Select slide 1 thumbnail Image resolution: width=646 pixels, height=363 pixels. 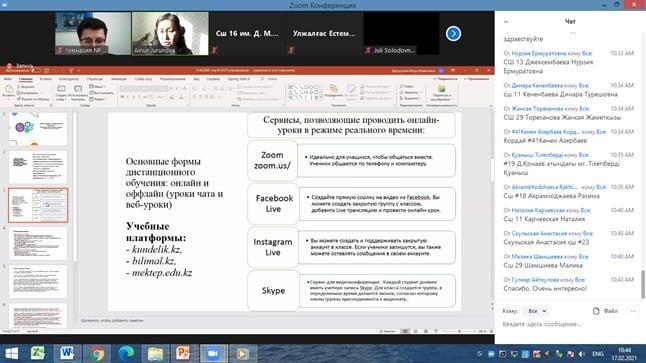pos(38,129)
